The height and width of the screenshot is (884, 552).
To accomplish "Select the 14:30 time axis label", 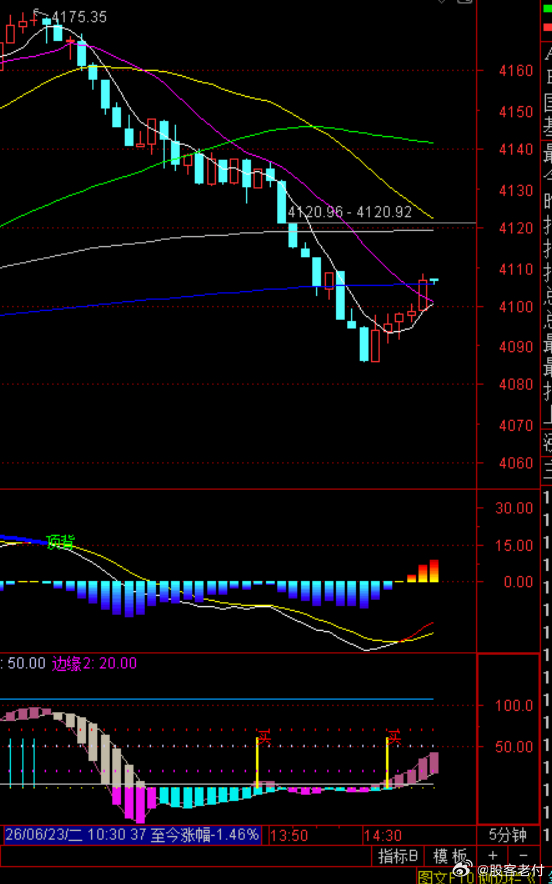I will tap(383, 835).
